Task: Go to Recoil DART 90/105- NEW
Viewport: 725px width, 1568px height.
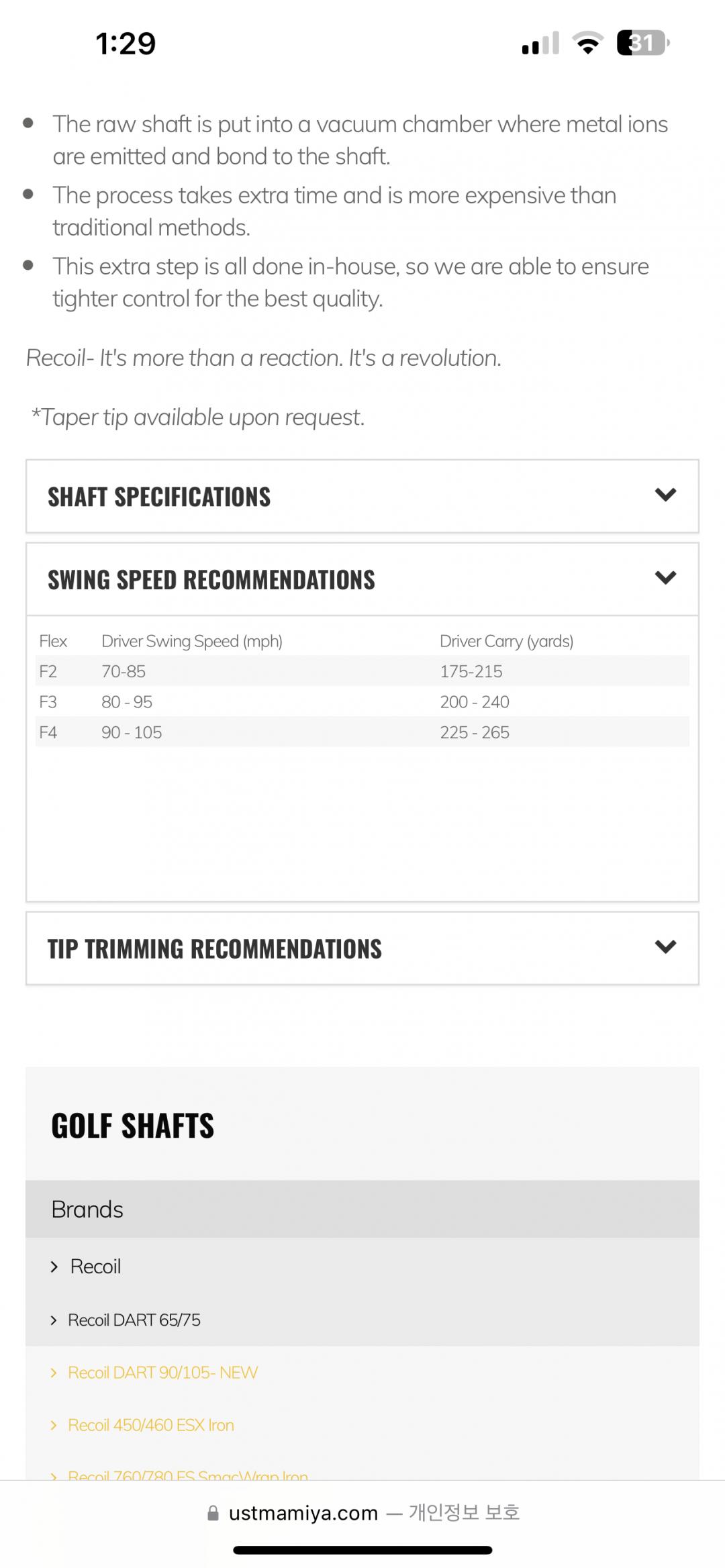Action: [x=163, y=1373]
